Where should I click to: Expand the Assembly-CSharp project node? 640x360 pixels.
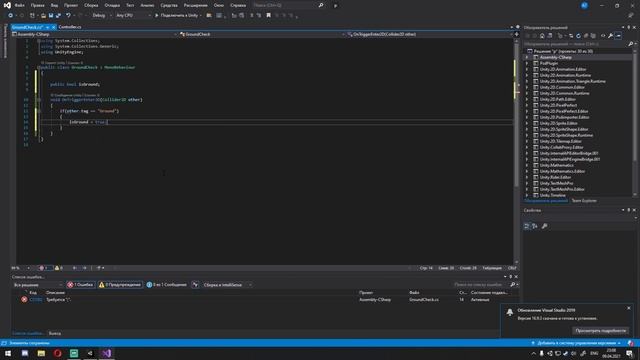[527, 58]
